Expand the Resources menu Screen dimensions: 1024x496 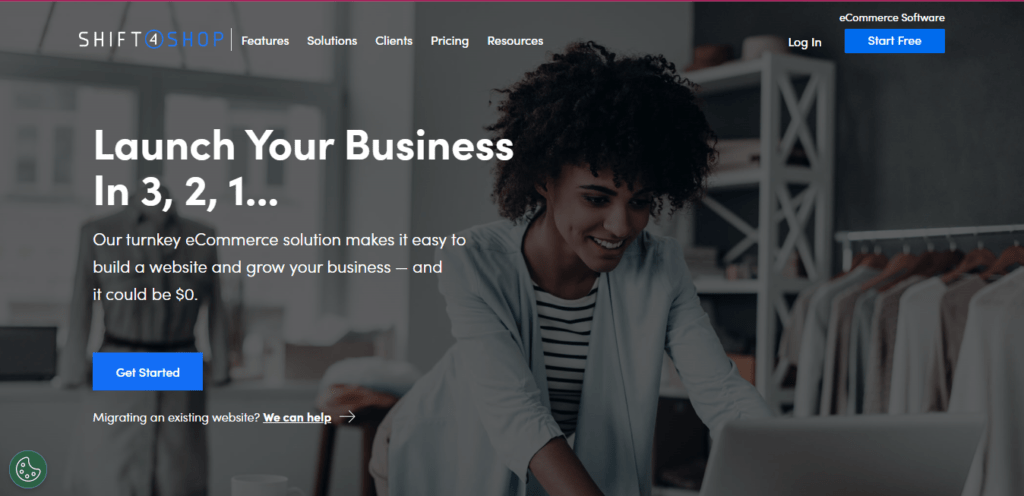pos(515,40)
